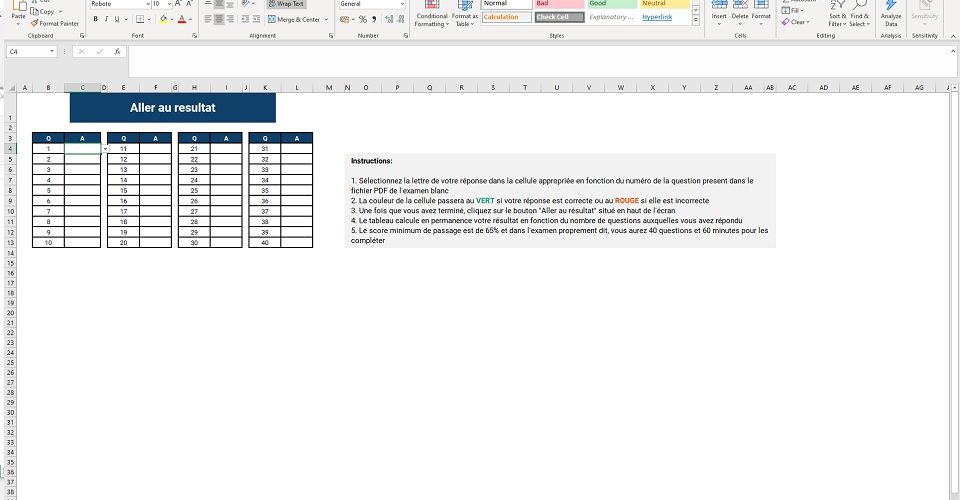Click the Copy icon in Clipboard group
The width and height of the screenshot is (960, 500).
pyautogui.click(x=35, y=12)
